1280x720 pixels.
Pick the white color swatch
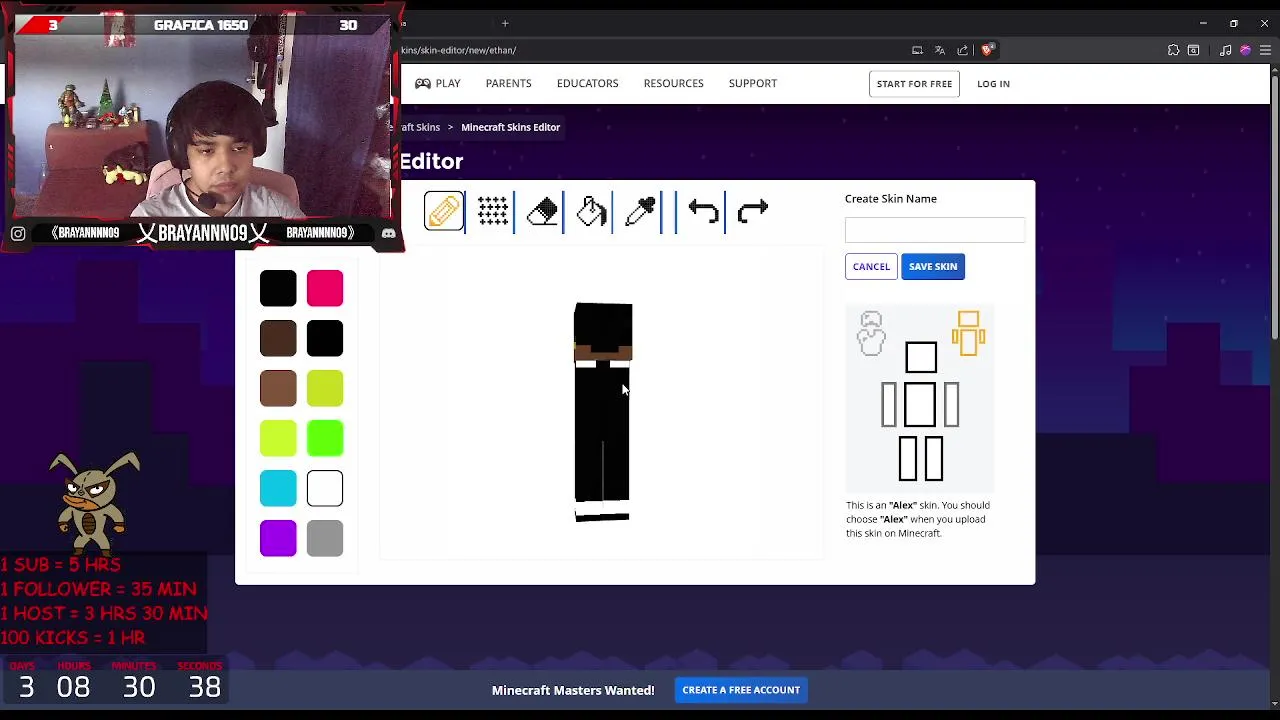[325, 488]
